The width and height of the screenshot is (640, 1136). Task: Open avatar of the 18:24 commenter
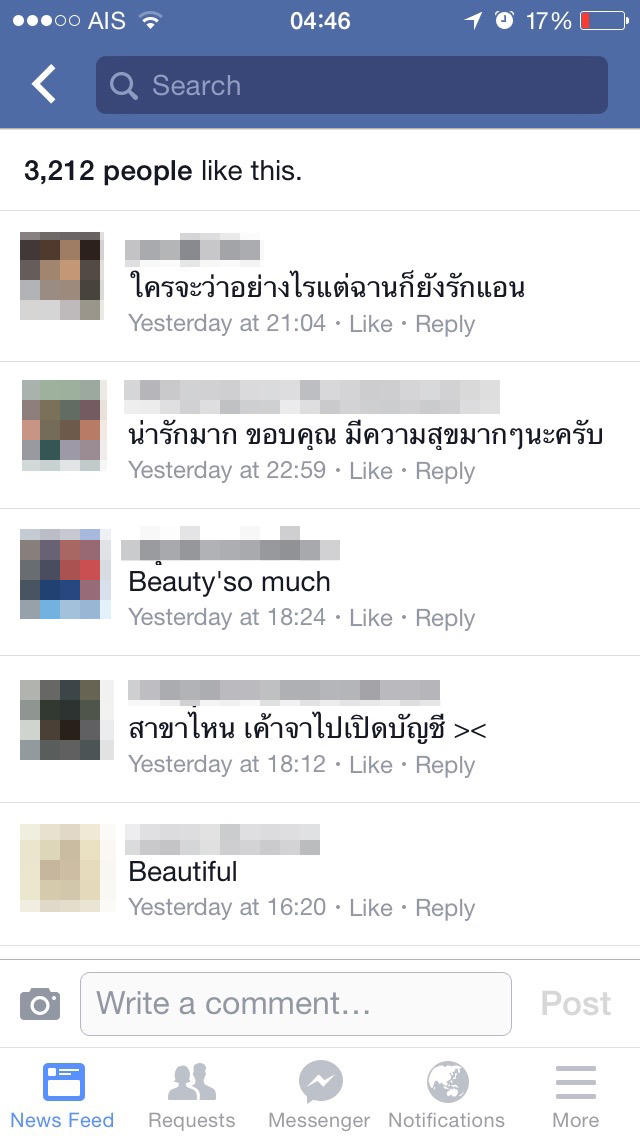click(x=65, y=574)
